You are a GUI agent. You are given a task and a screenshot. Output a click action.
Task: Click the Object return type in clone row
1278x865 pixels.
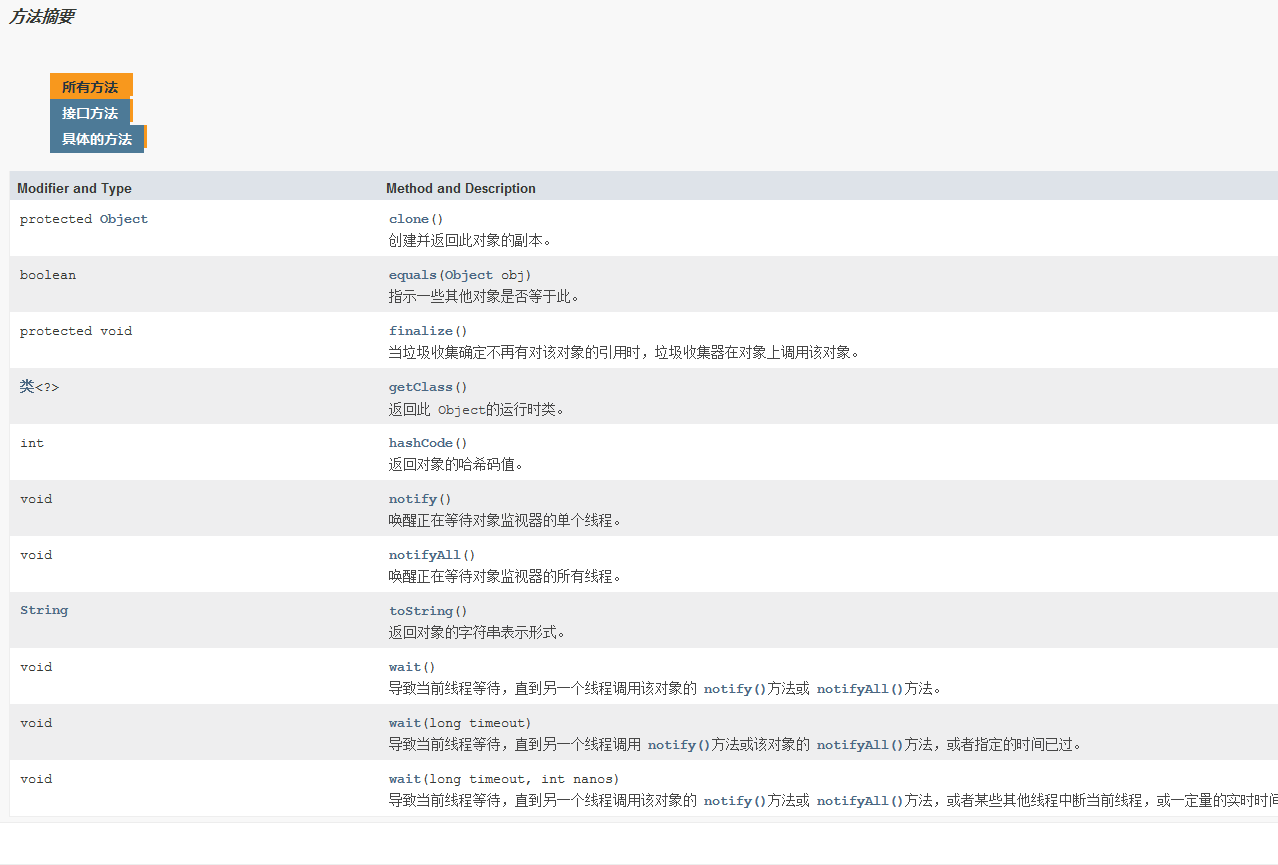pos(124,219)
